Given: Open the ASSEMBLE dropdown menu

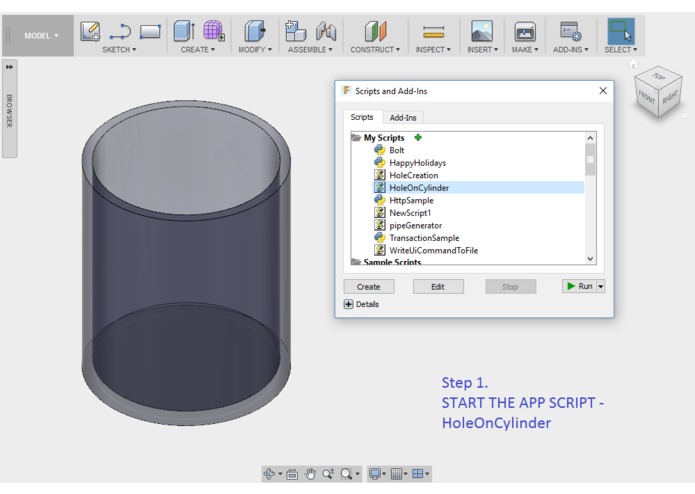Looking at the screenshot, I should coord(310,50).
